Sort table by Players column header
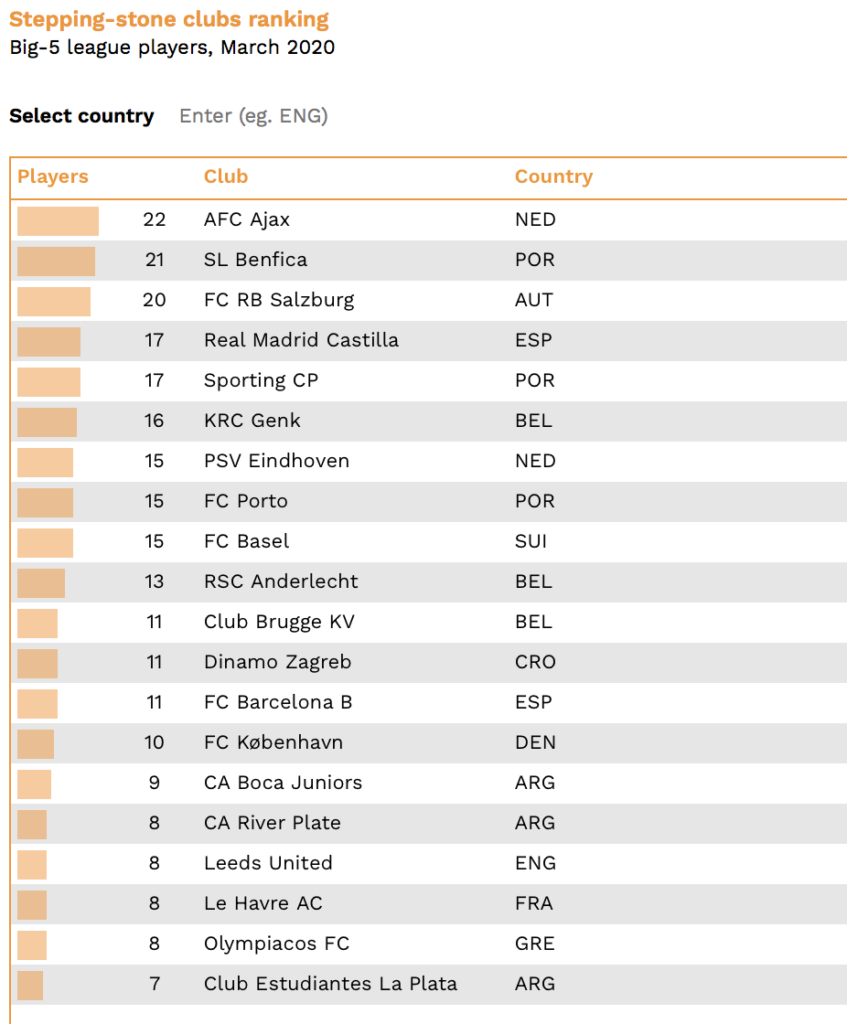The image size is (847, 1024). click(53, 176)
